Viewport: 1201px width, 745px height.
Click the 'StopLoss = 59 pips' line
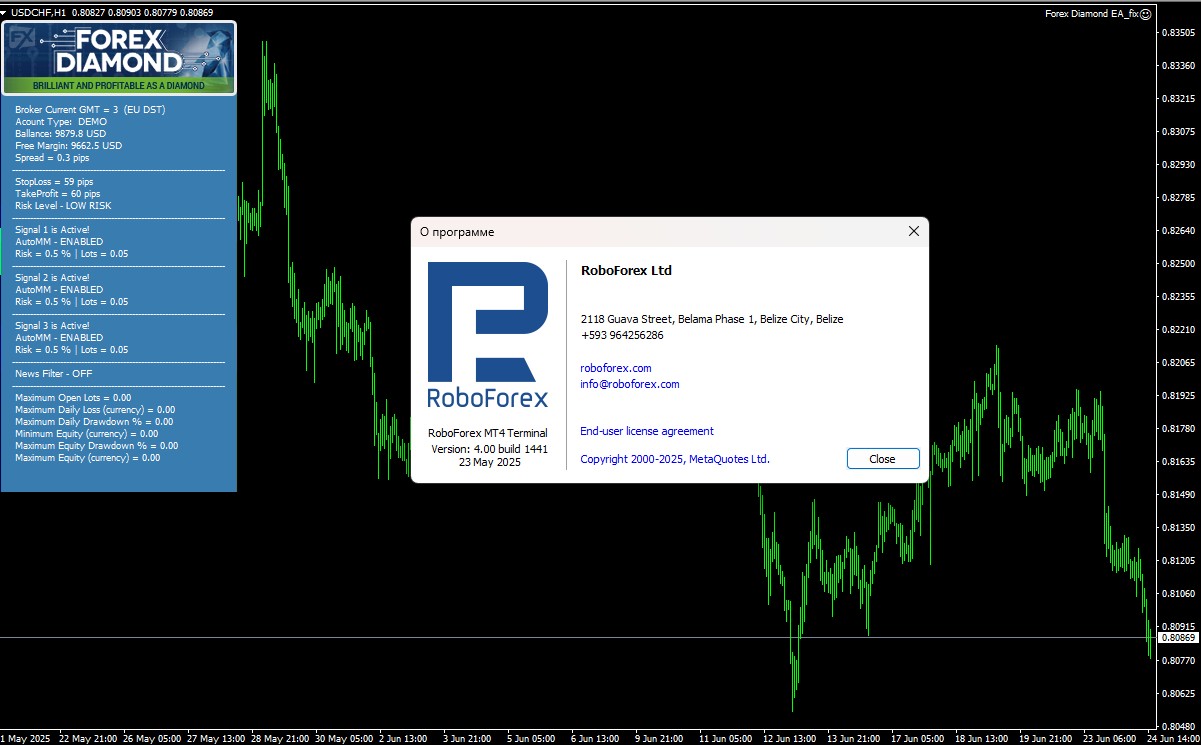pyautogui.click(x=54, y=181)
